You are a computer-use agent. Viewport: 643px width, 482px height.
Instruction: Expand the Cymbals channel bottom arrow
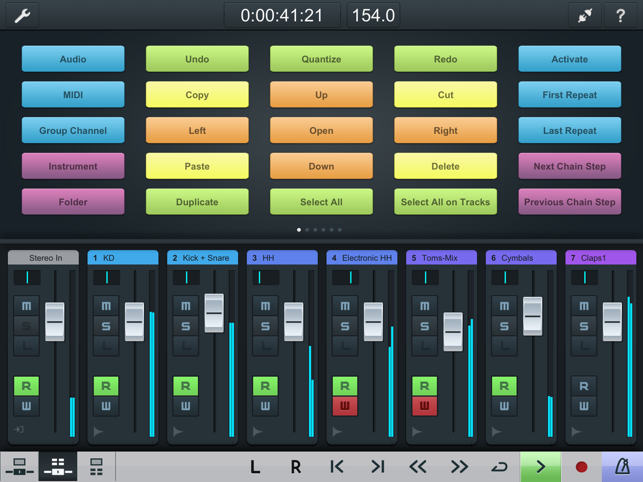(x=497, y=432)
